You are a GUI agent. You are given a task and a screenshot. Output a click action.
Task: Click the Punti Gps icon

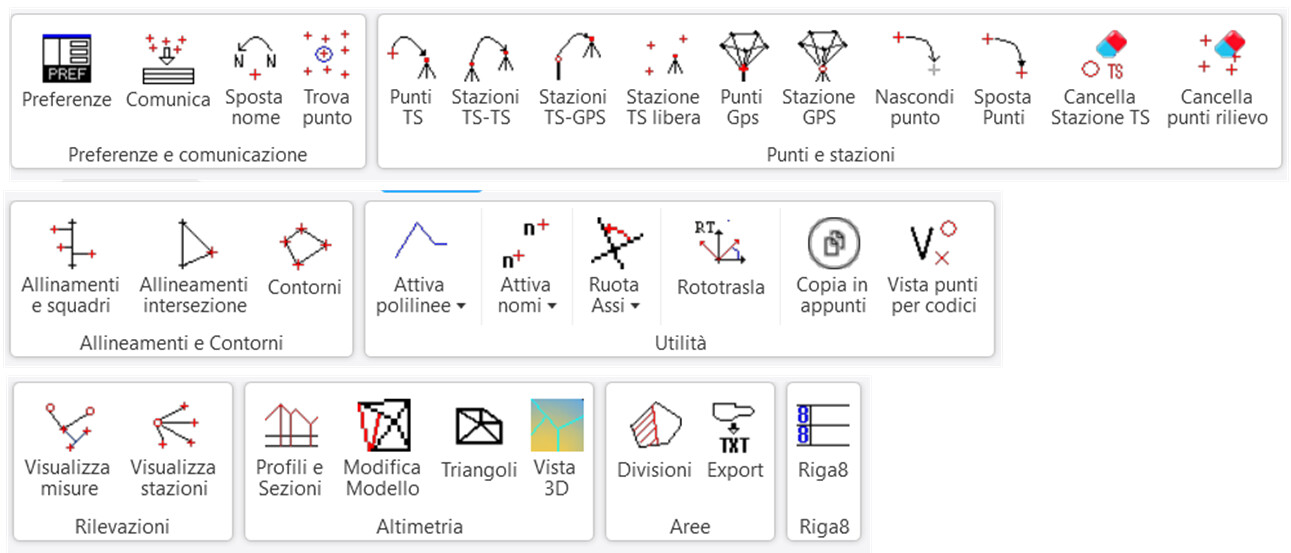tap(741, 56)
